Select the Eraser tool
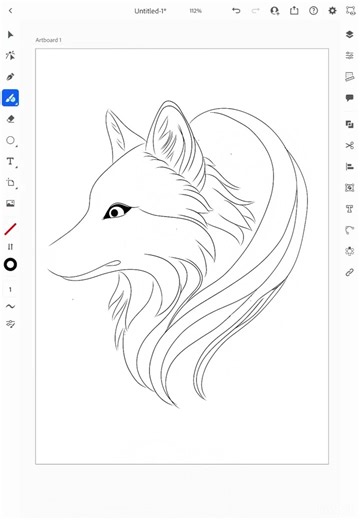The image size is (360, 520). coord(10,119)
